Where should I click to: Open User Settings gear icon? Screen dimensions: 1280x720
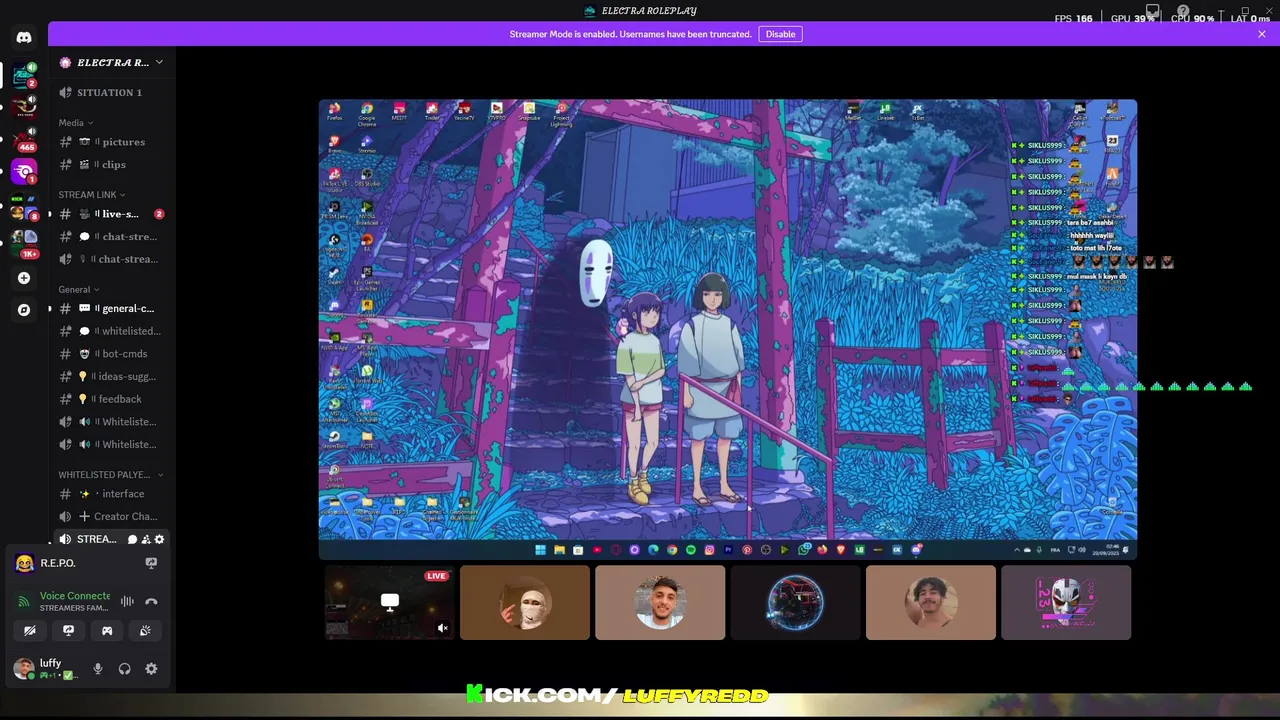click(151, 669)
